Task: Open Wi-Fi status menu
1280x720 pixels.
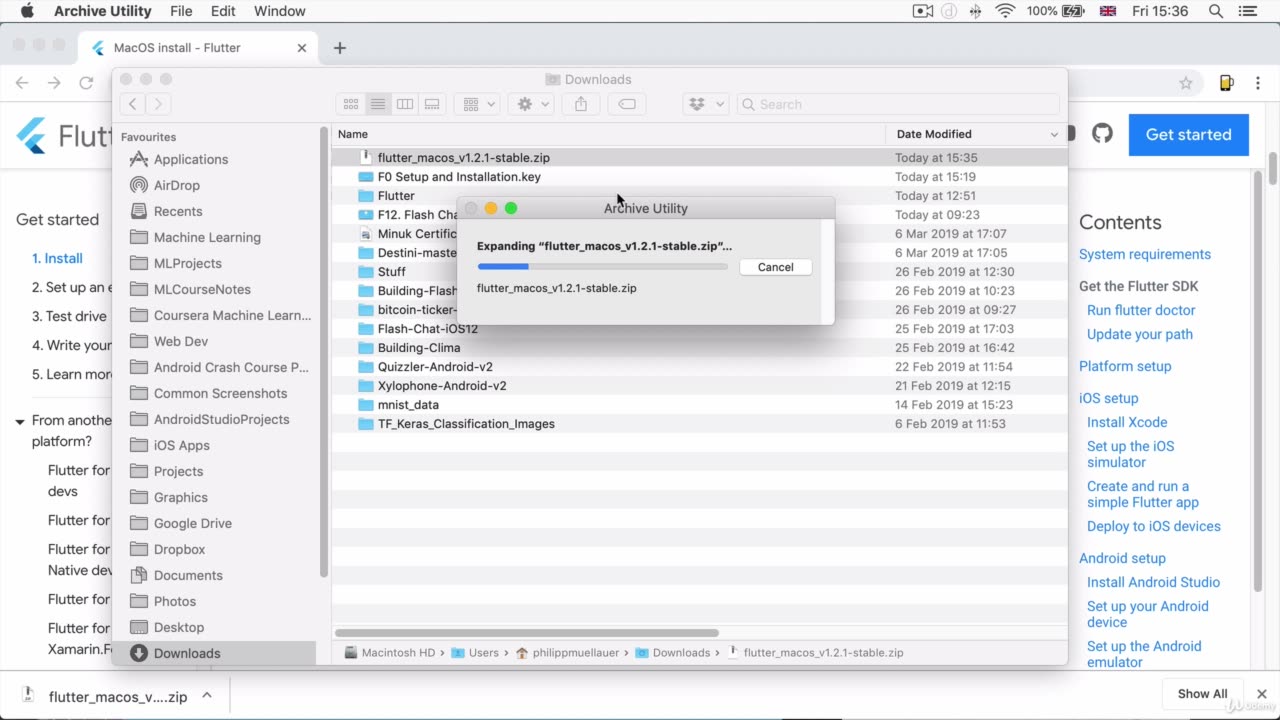Action: [1005, 11]
